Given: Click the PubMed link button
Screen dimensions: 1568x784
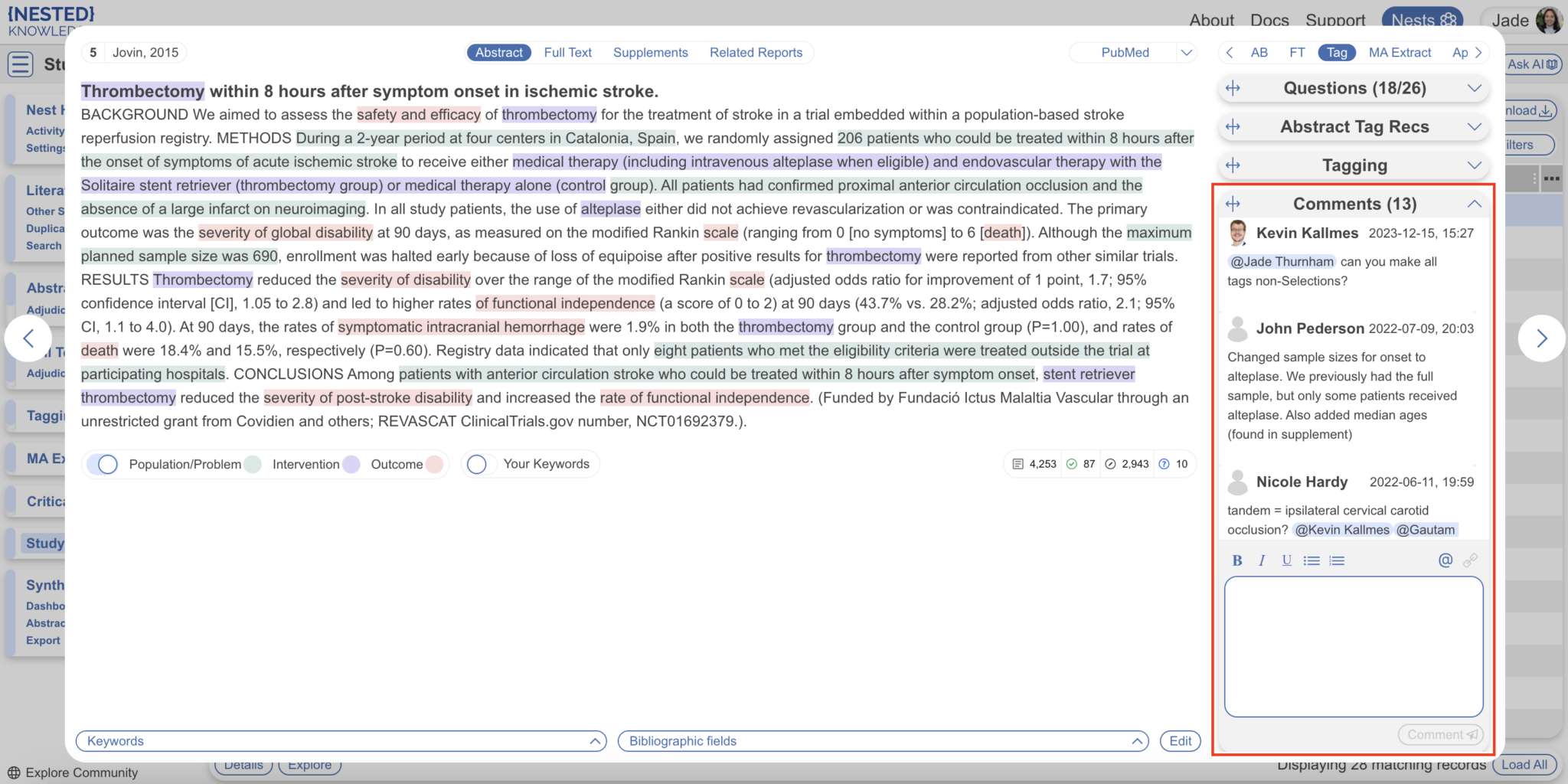Looking at the screenshot, I should pyautogui.click(x=1125, y=53).
